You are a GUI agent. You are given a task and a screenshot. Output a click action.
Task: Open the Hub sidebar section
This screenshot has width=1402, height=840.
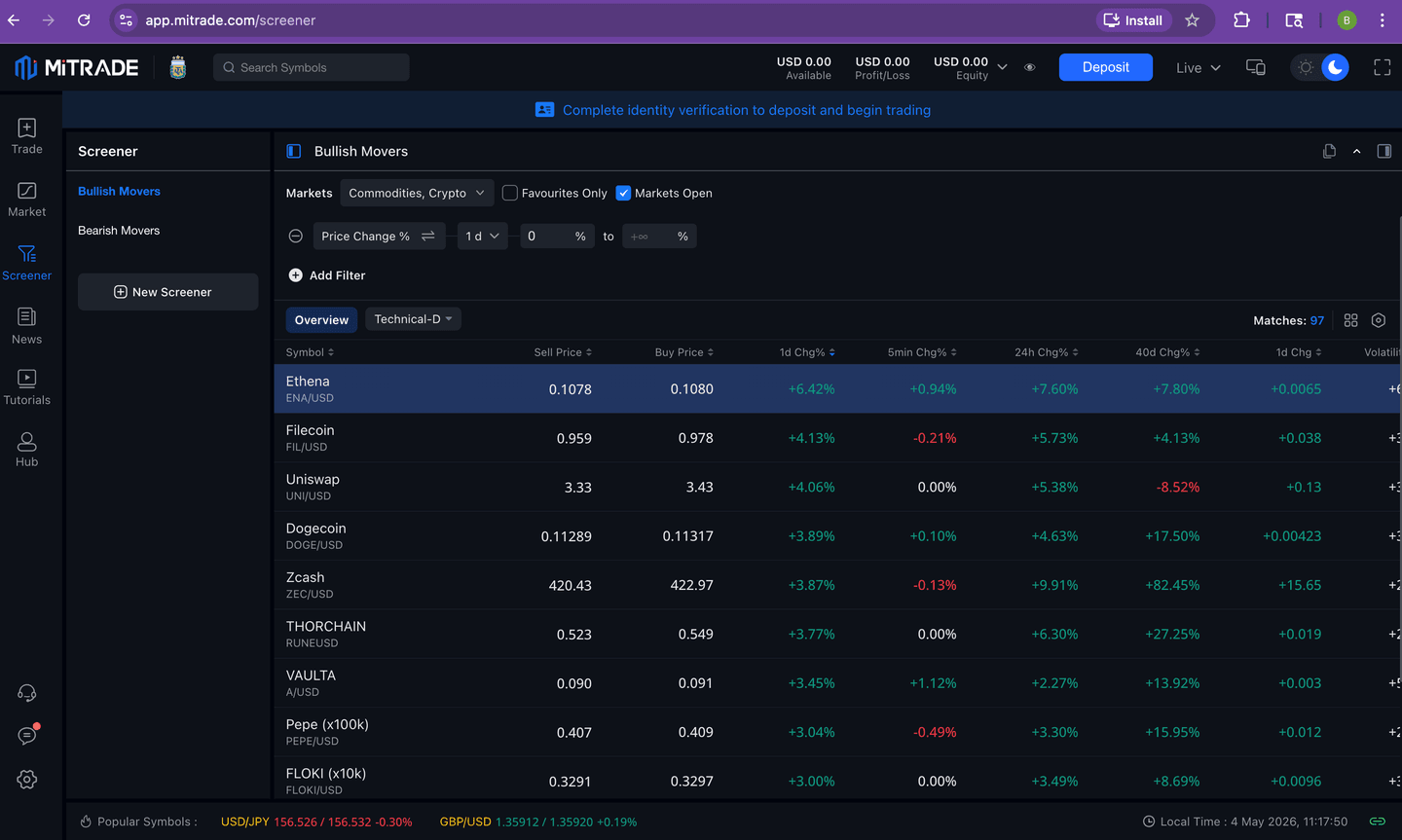click(x=27, y=450)
